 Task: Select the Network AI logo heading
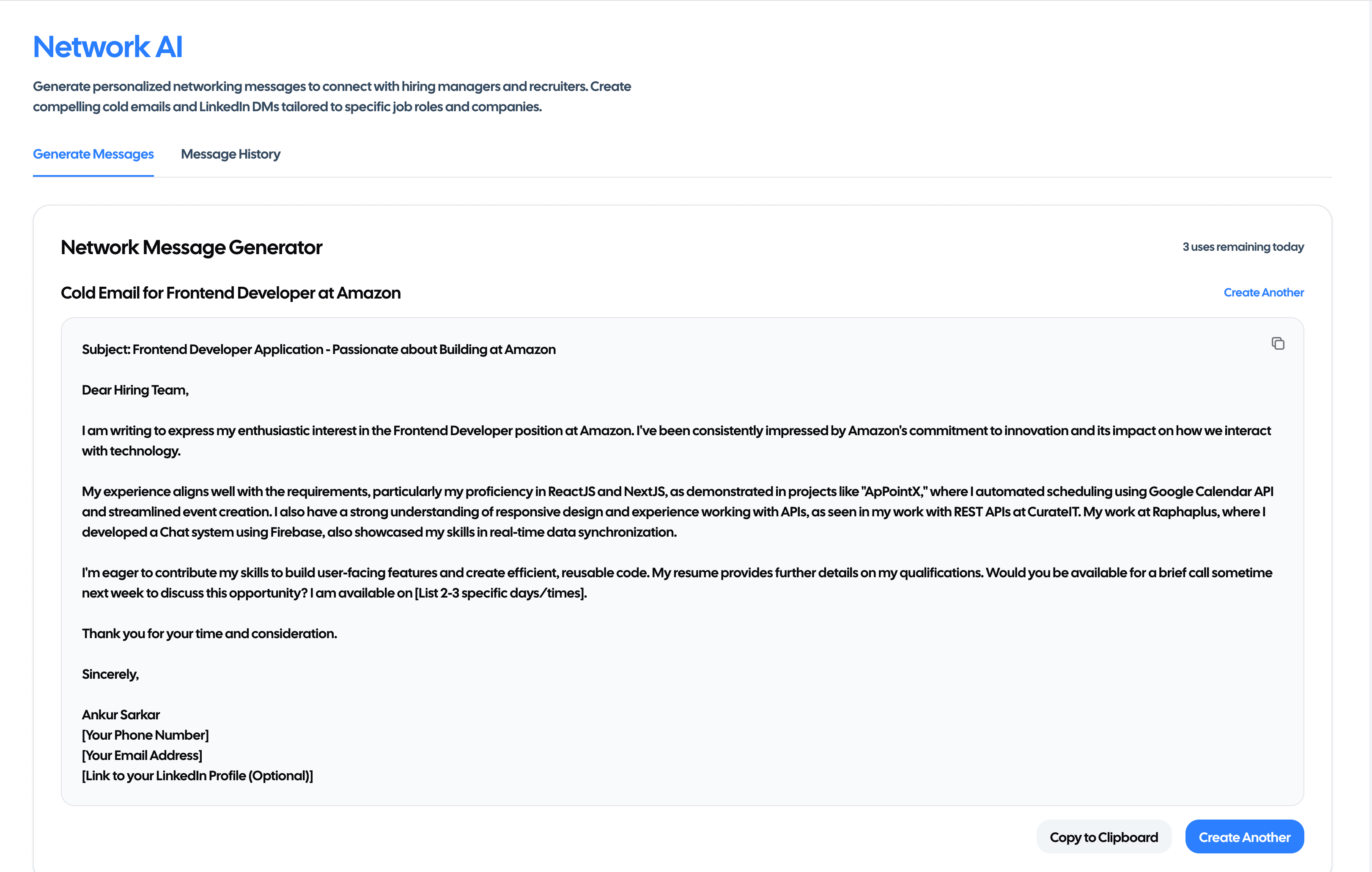click(x=107, y=46)
